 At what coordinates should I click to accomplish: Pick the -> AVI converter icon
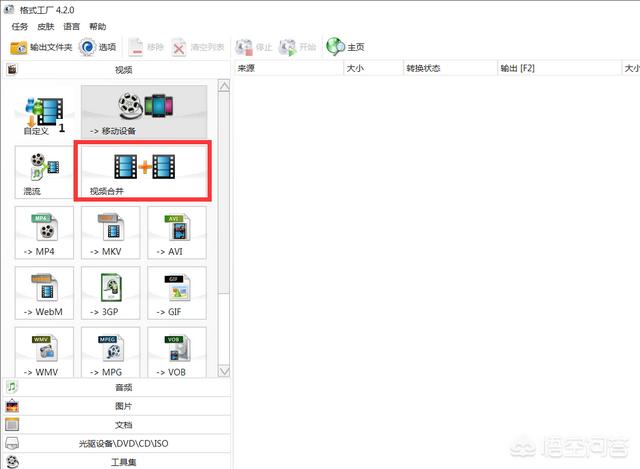tap(176, 232)
